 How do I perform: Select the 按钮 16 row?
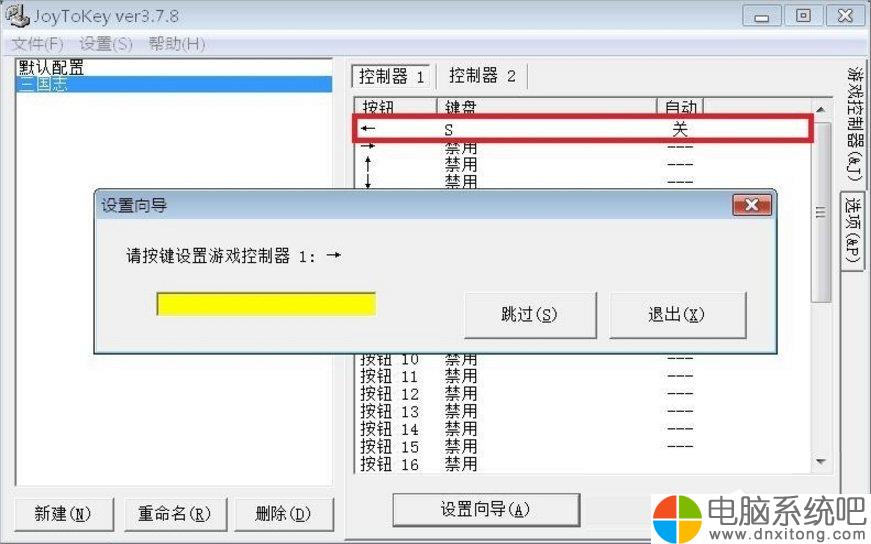coord(583,464)
